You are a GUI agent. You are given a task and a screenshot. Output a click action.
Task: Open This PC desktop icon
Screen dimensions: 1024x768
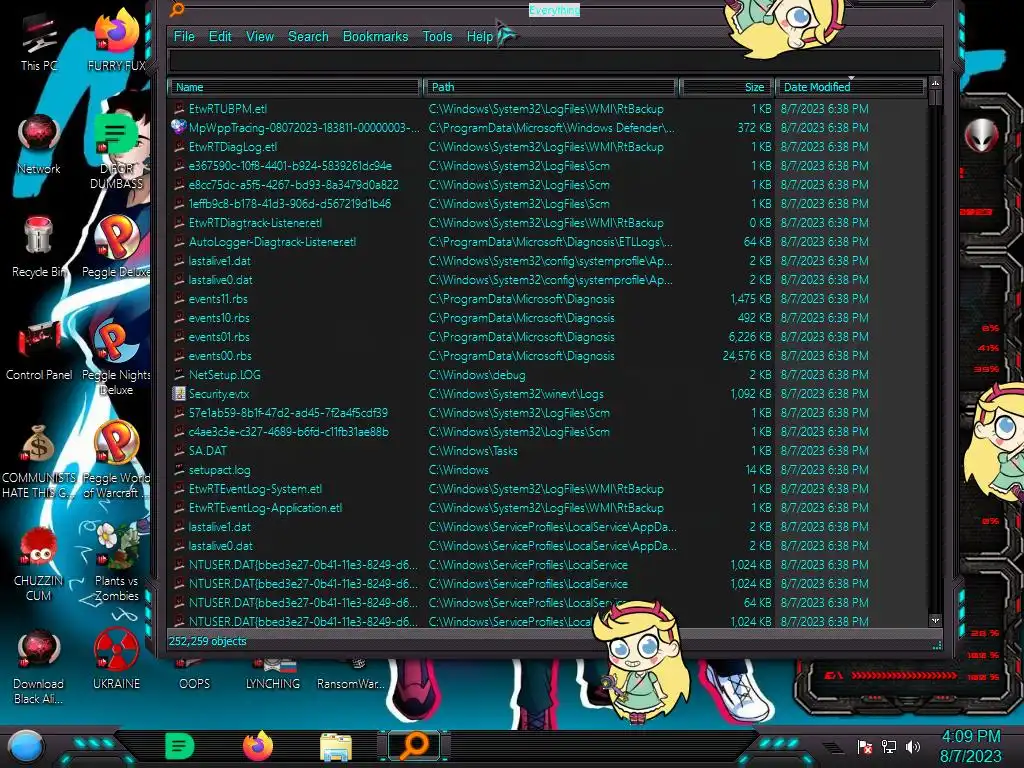[39, 42]
